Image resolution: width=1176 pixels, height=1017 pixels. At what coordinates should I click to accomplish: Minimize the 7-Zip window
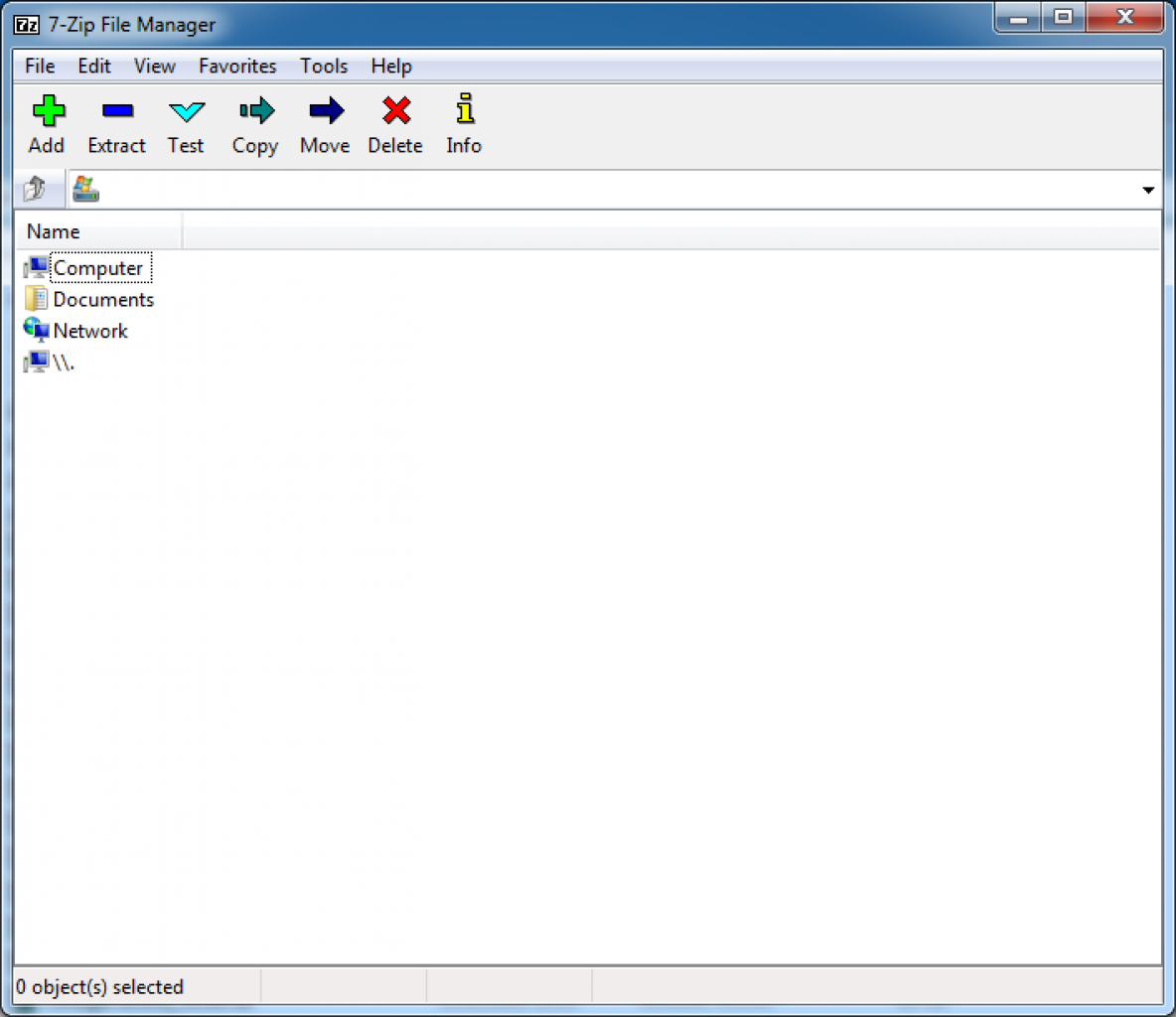[1018, 18]
